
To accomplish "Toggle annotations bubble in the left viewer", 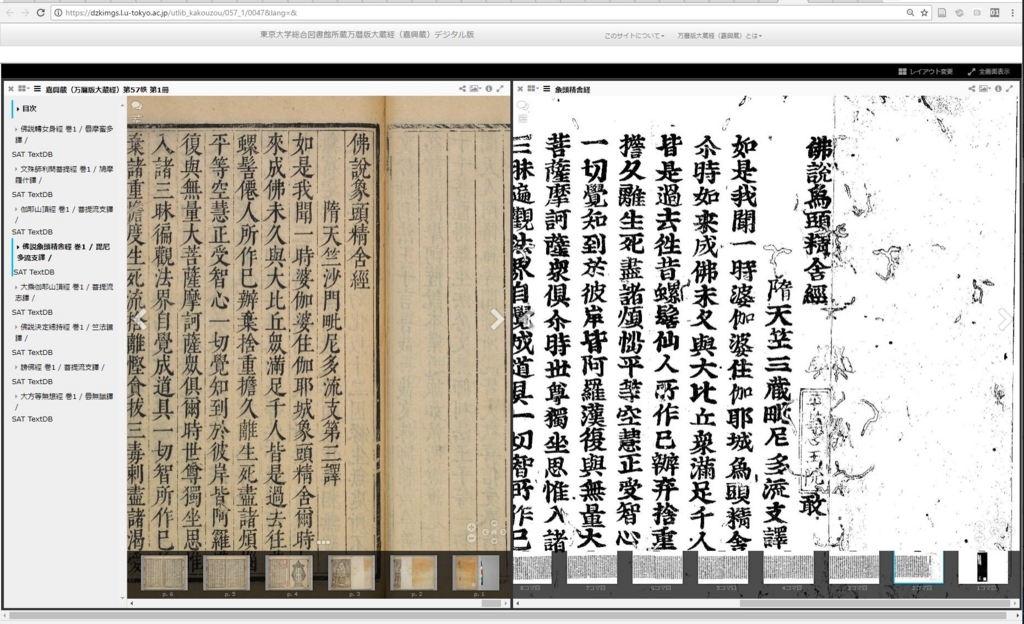I will coord(136,106).
